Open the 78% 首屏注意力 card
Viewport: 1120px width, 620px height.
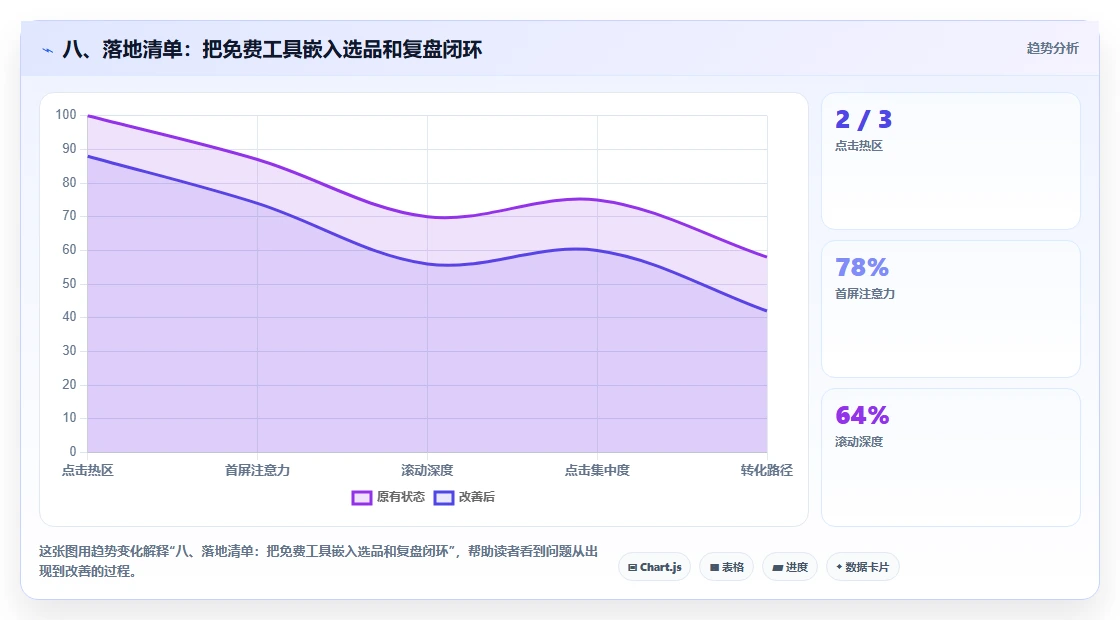coord(951,309)
